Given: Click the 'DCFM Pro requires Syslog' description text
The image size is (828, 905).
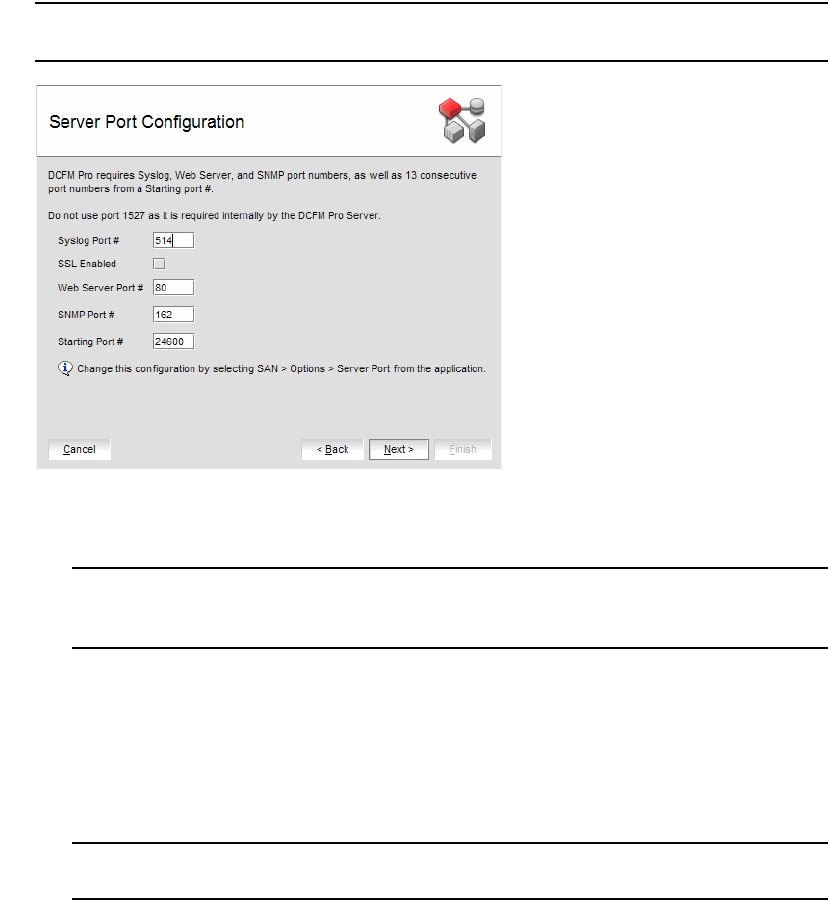Looking at the screenshot, I should [263, 182].
